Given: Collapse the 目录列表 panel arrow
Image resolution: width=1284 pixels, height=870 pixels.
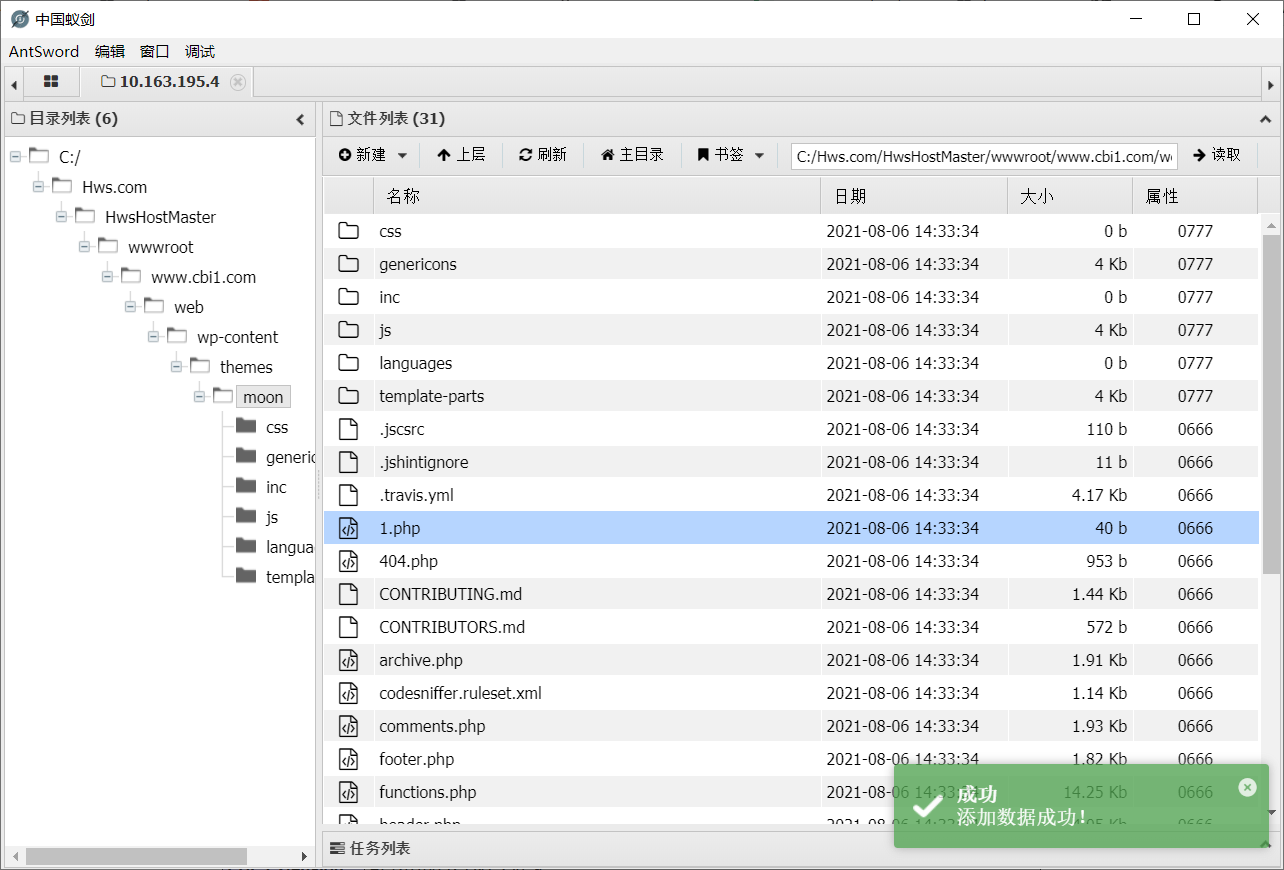Looking at the screenshot, I should (300, 119).
